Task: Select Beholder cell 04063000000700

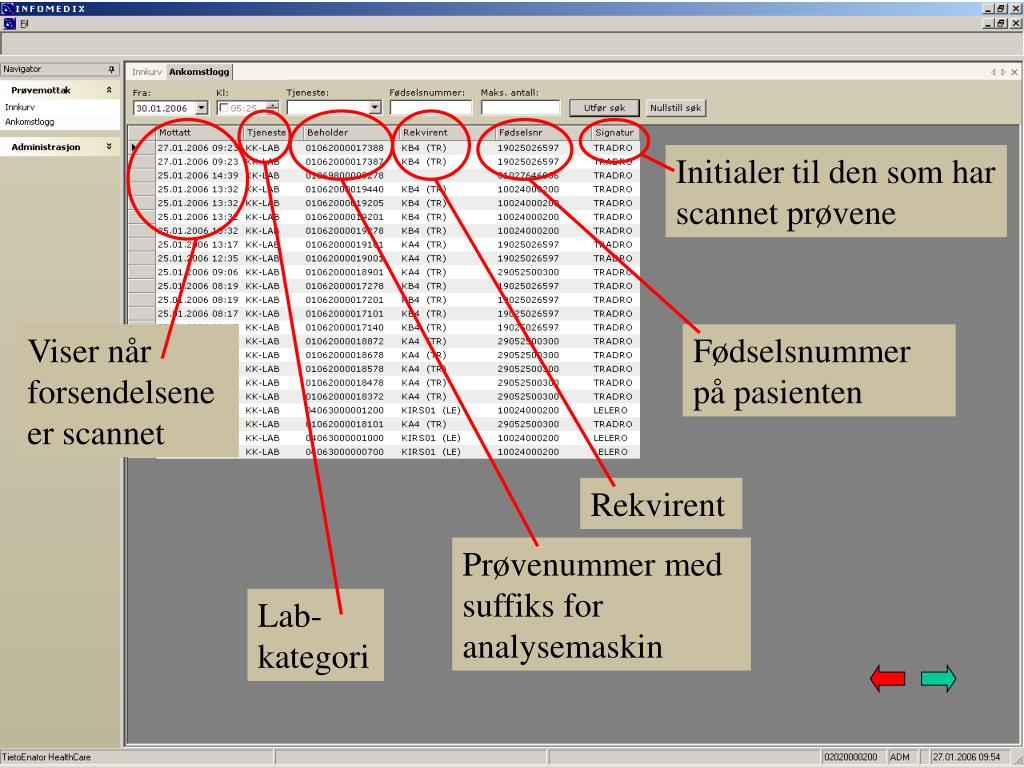Action: tap(344, 452)
